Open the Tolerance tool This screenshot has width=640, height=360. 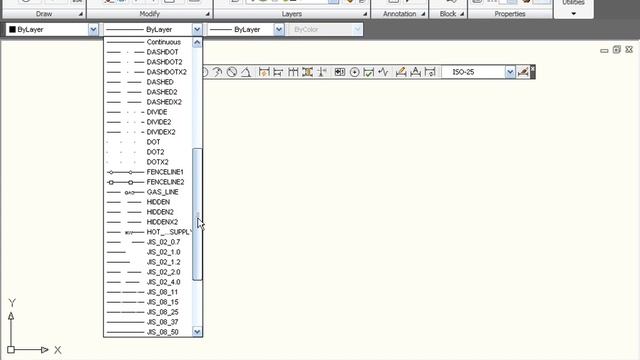pyautogui.click(x=340, y=72)
